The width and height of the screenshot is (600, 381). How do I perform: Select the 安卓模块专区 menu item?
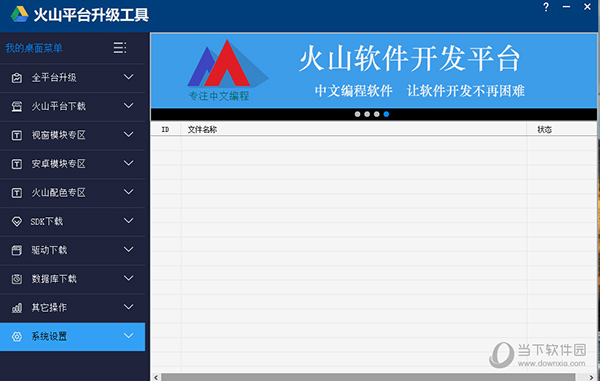coord(72,164)
